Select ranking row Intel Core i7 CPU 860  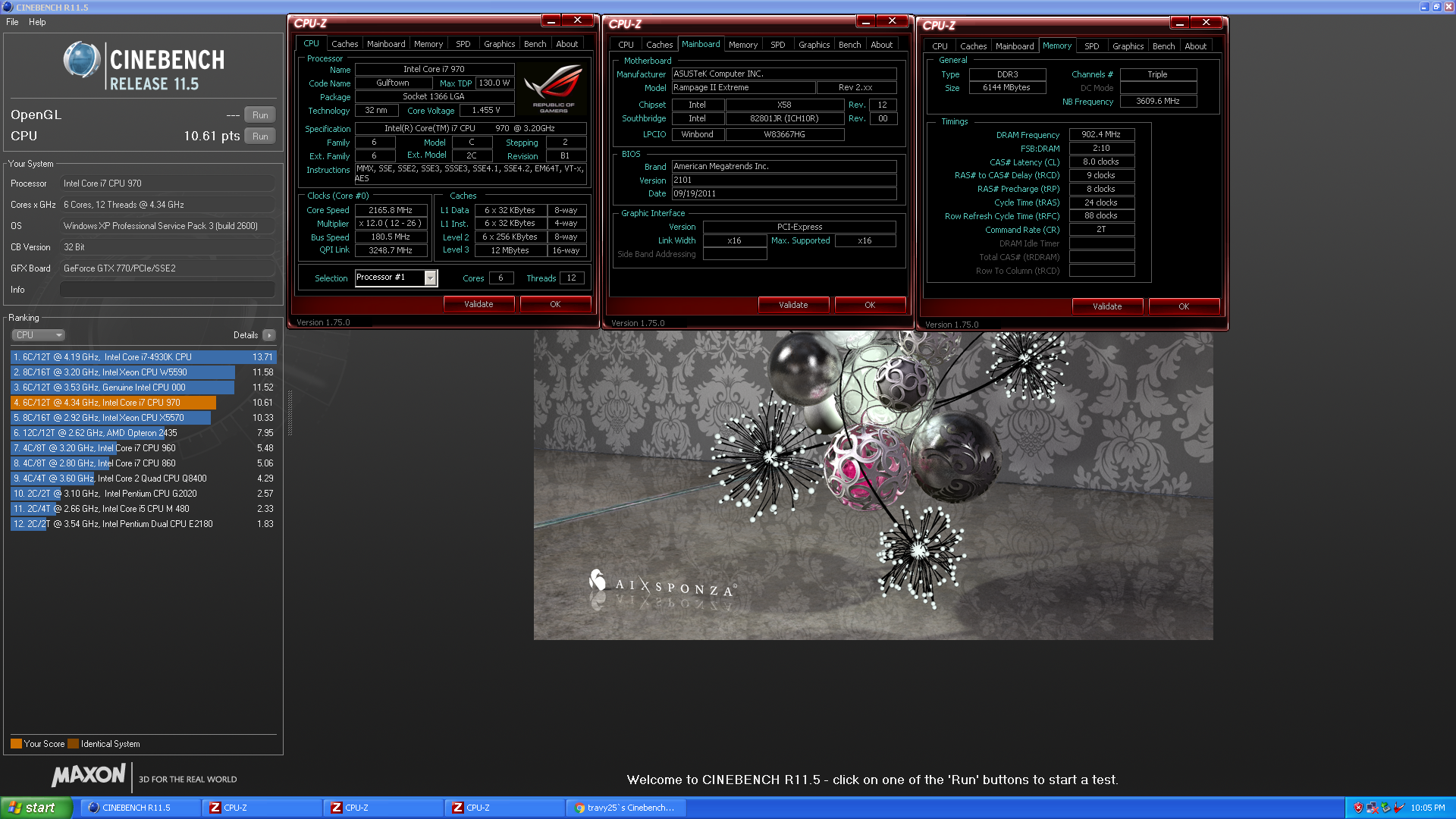[143, 463]
